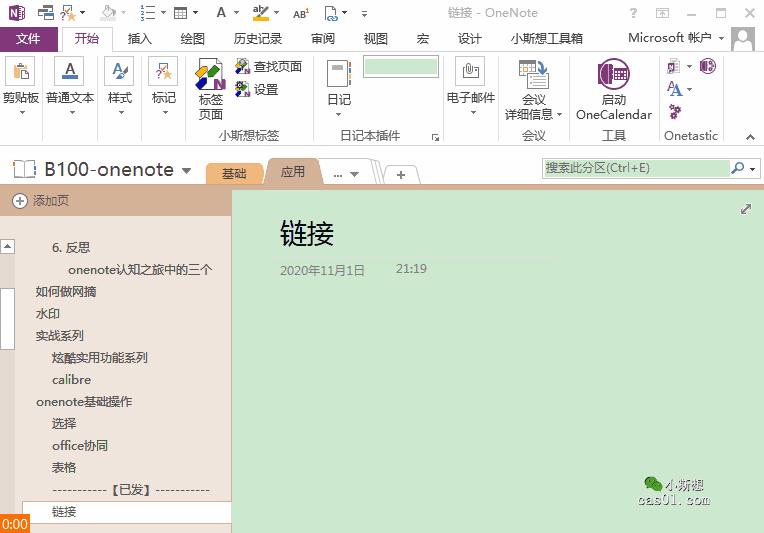Show more sections via the ... dropdown tab
The width and height of the screenshot is (764, 533).
[x=346, y=173]
